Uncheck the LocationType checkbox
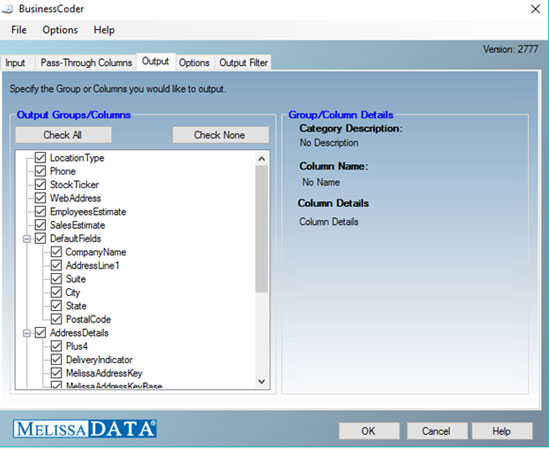Screen dimensions: 549x449 point(40,158)
